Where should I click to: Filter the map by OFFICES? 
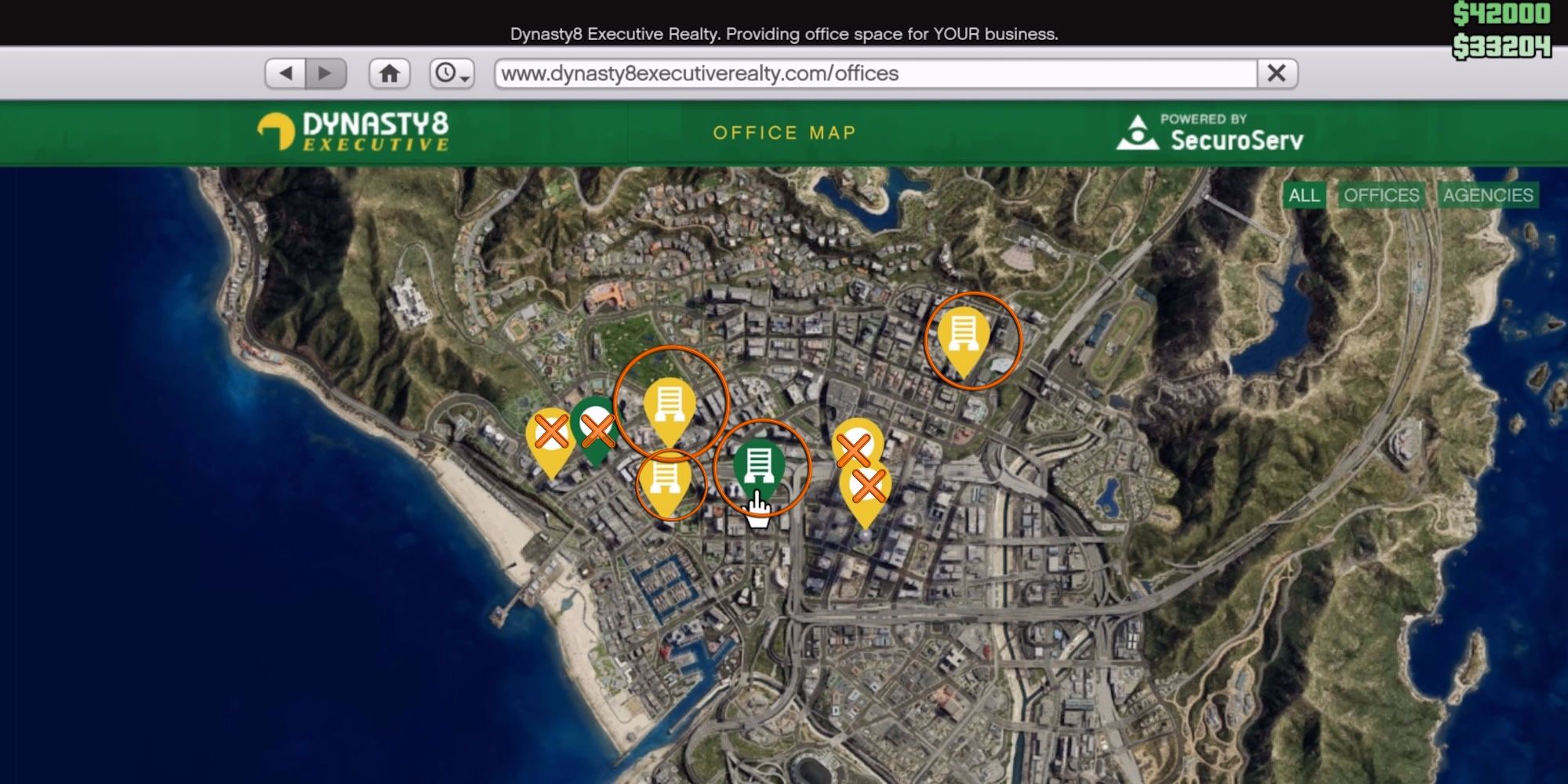coord(1381,195)
